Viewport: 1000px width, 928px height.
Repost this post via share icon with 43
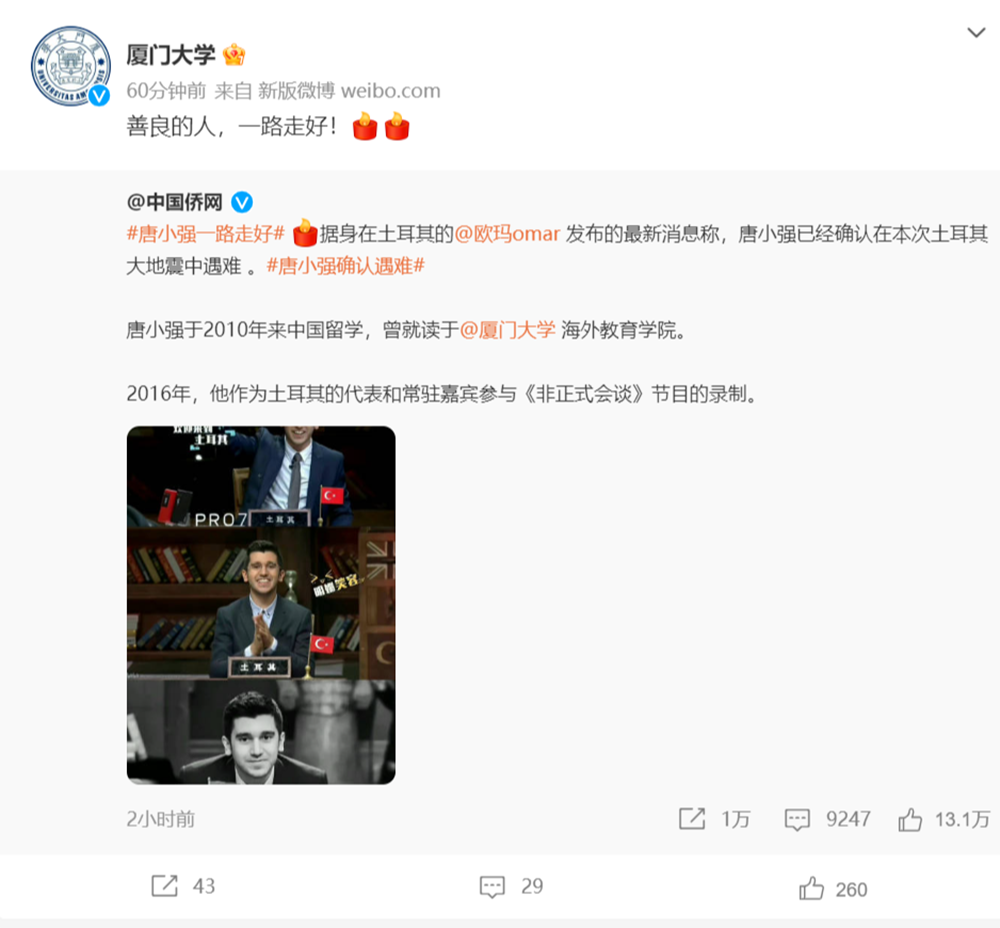183,886
